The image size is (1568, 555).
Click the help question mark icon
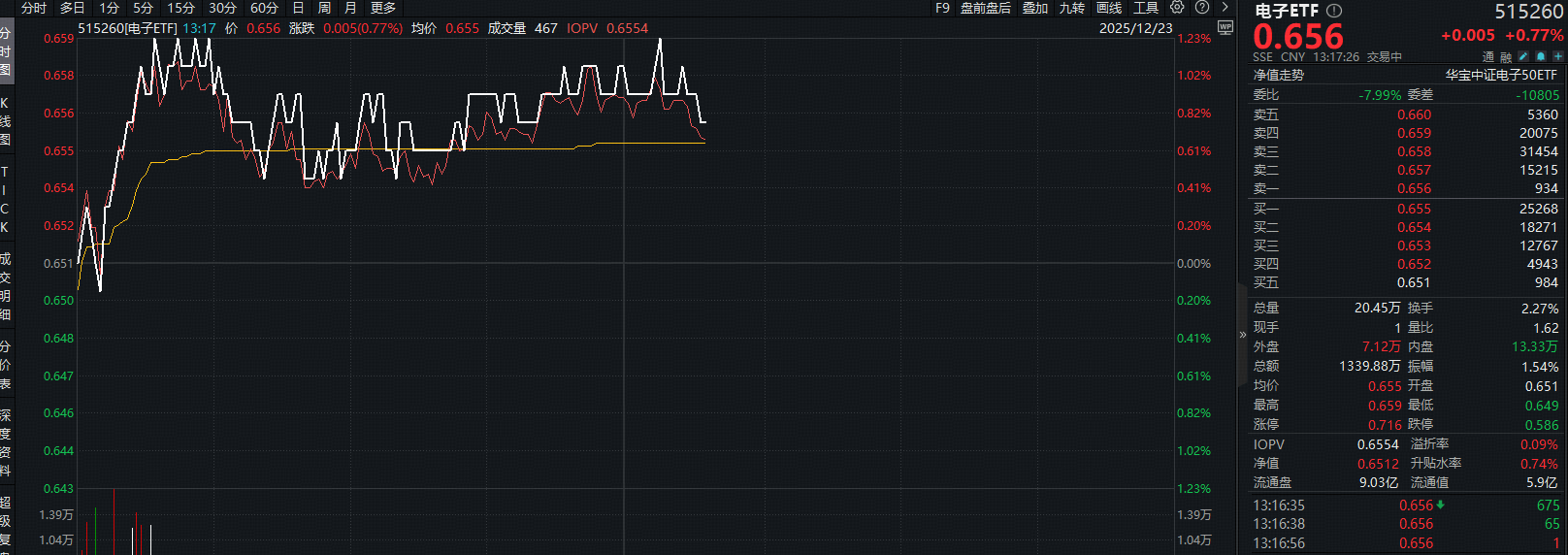(1202, 8)
